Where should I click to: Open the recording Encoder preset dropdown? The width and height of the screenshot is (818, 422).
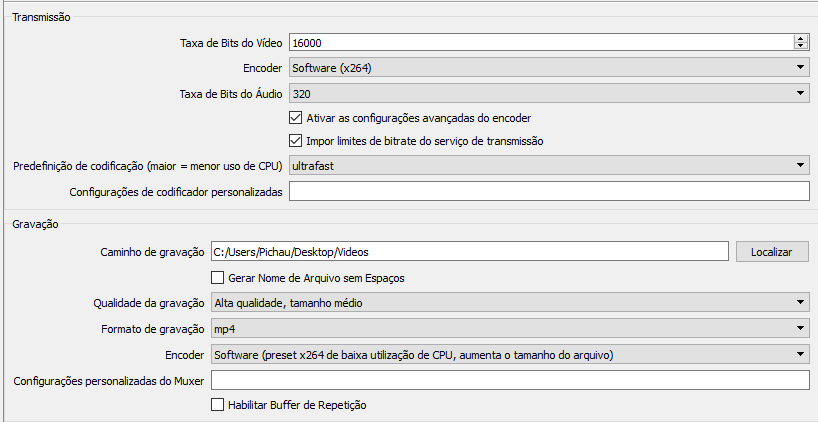point(510,355)
